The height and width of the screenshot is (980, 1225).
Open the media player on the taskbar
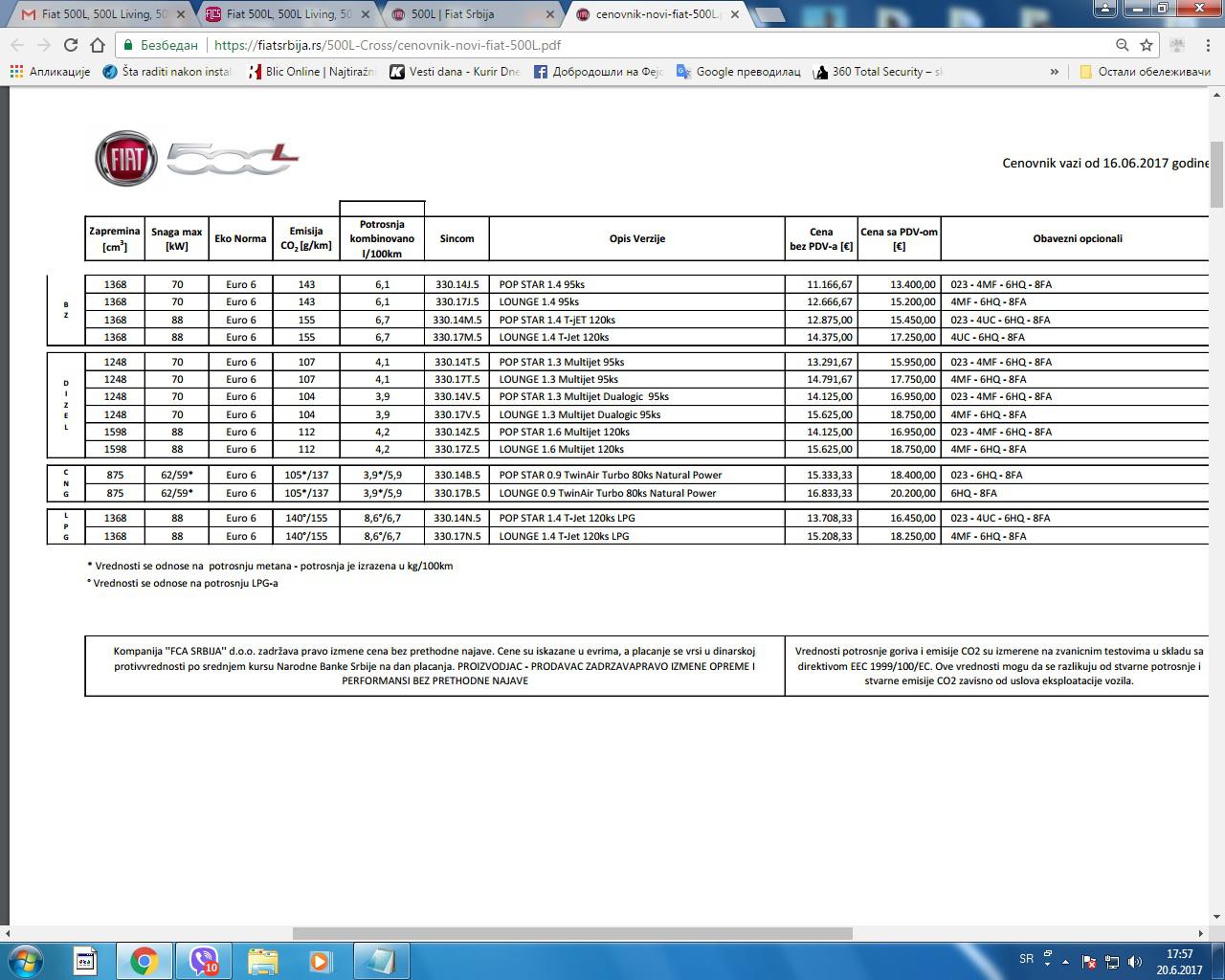click(x=321, y=961)
